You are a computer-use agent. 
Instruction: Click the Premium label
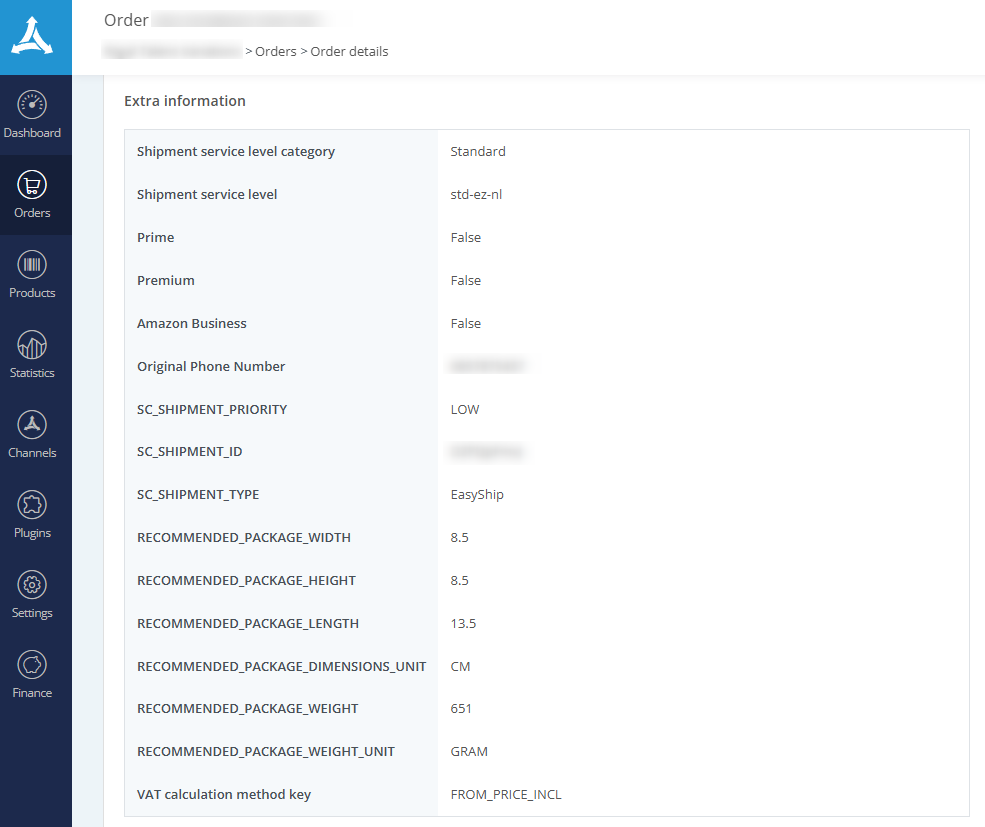click(166, 280)
